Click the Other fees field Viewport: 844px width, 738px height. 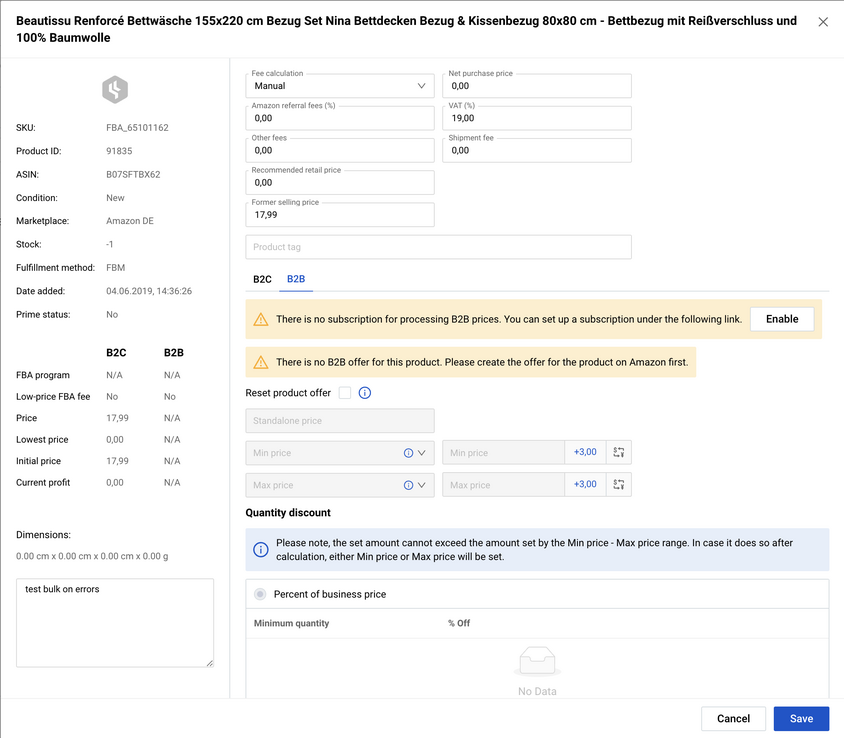[340, 151]
